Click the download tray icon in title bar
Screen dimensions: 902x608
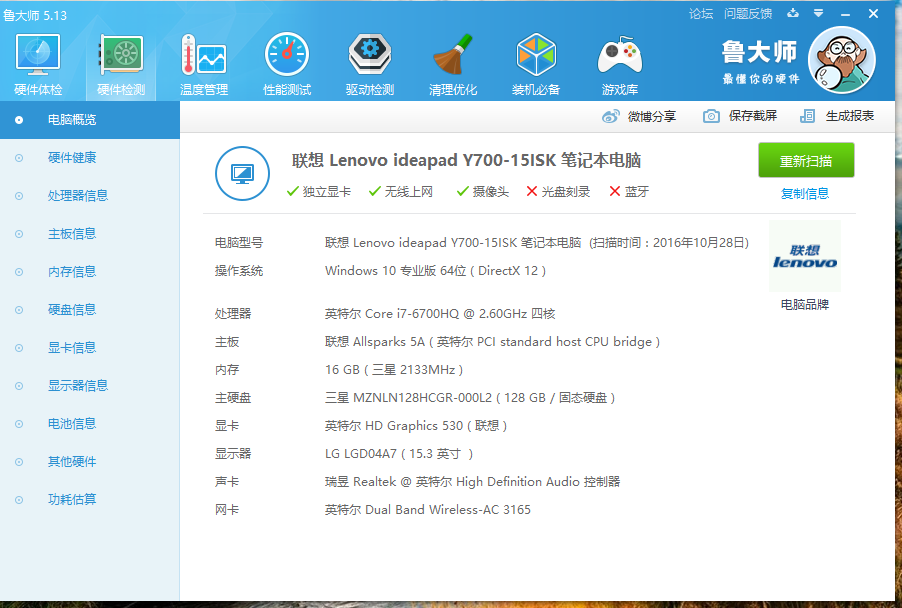(x=793, y=13)
